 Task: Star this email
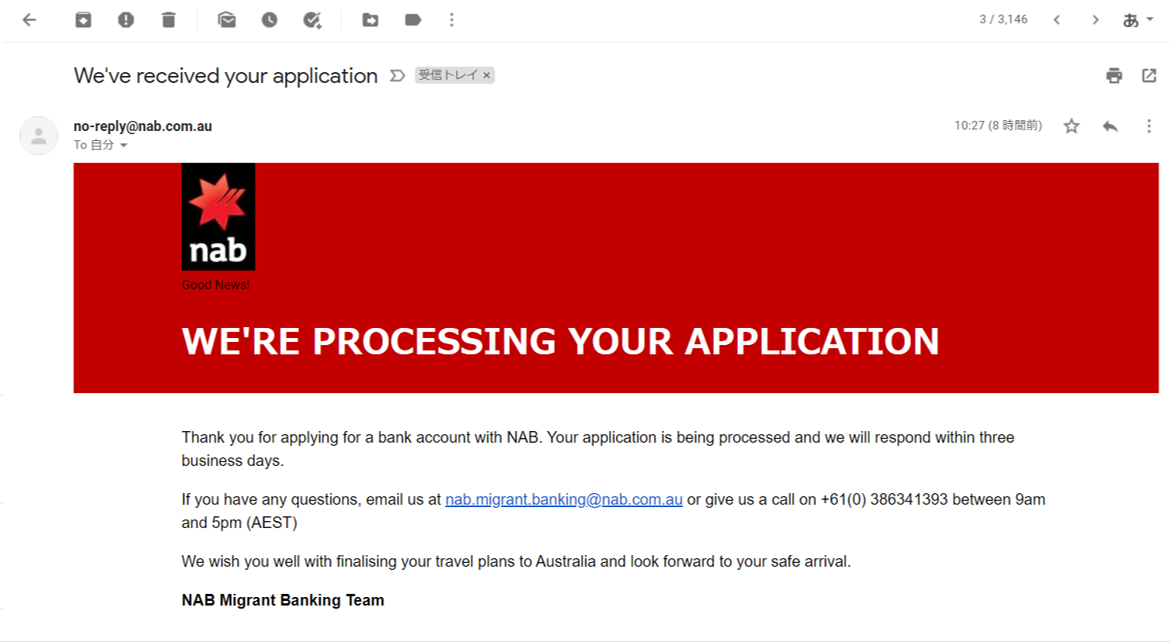[1072, 126]
